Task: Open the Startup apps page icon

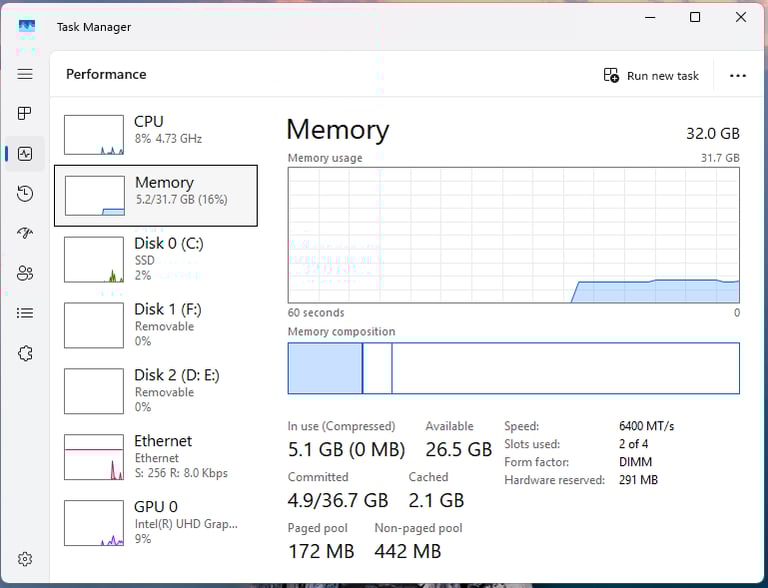Action: click(x=25, y=233)
